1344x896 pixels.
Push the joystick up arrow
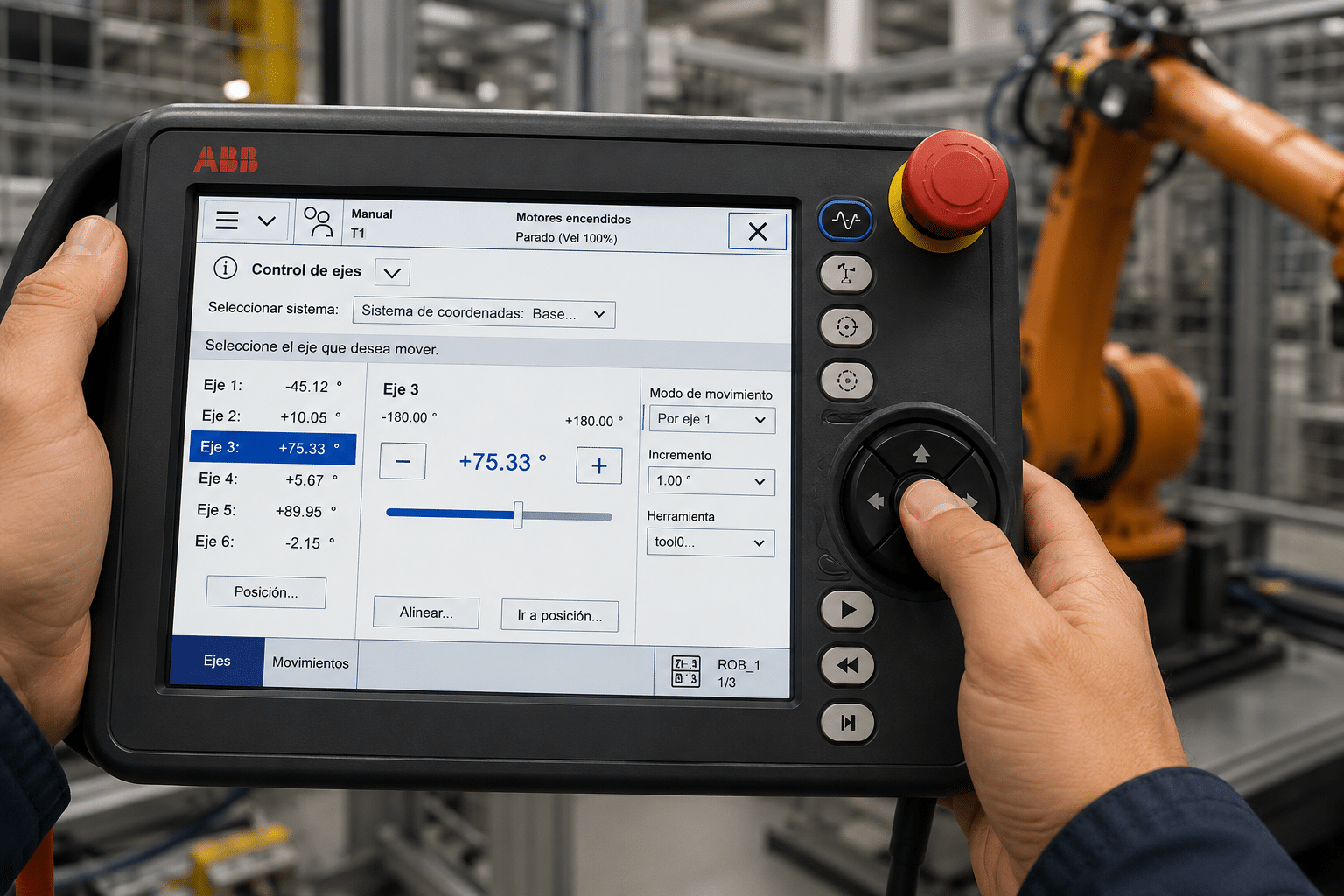[x=920, y=453]
